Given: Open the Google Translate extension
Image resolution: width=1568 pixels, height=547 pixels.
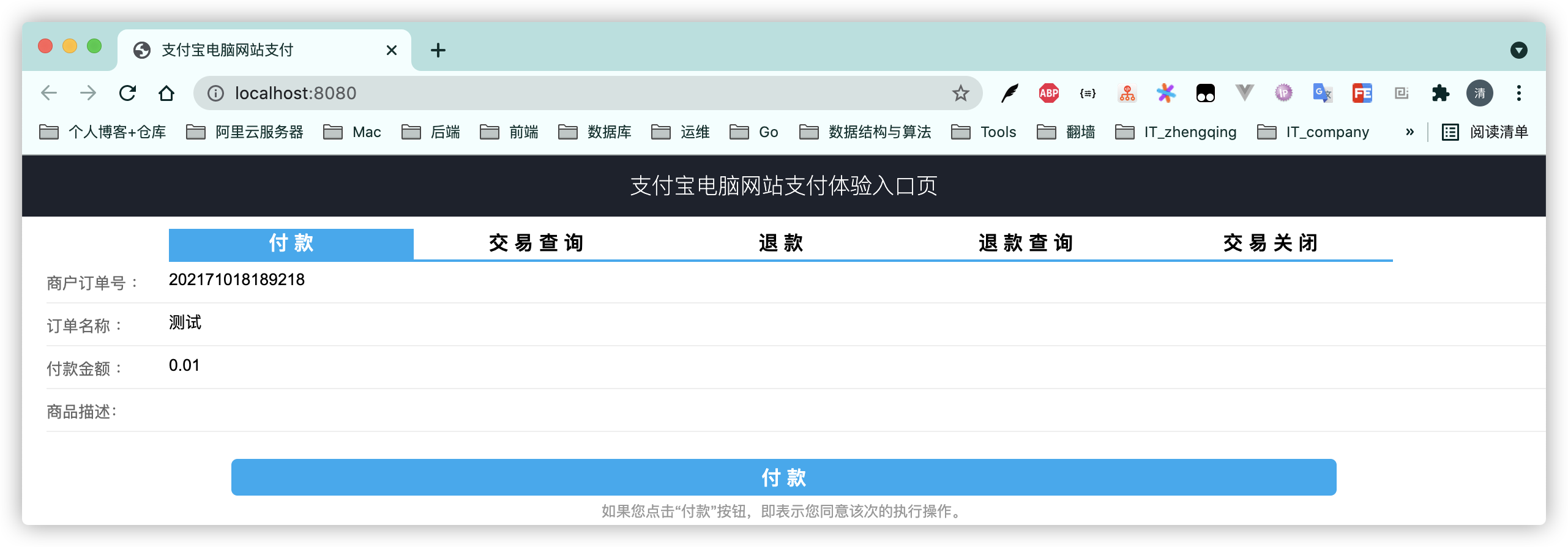Looking at the screenshot, I should (x=1323, y=93).
